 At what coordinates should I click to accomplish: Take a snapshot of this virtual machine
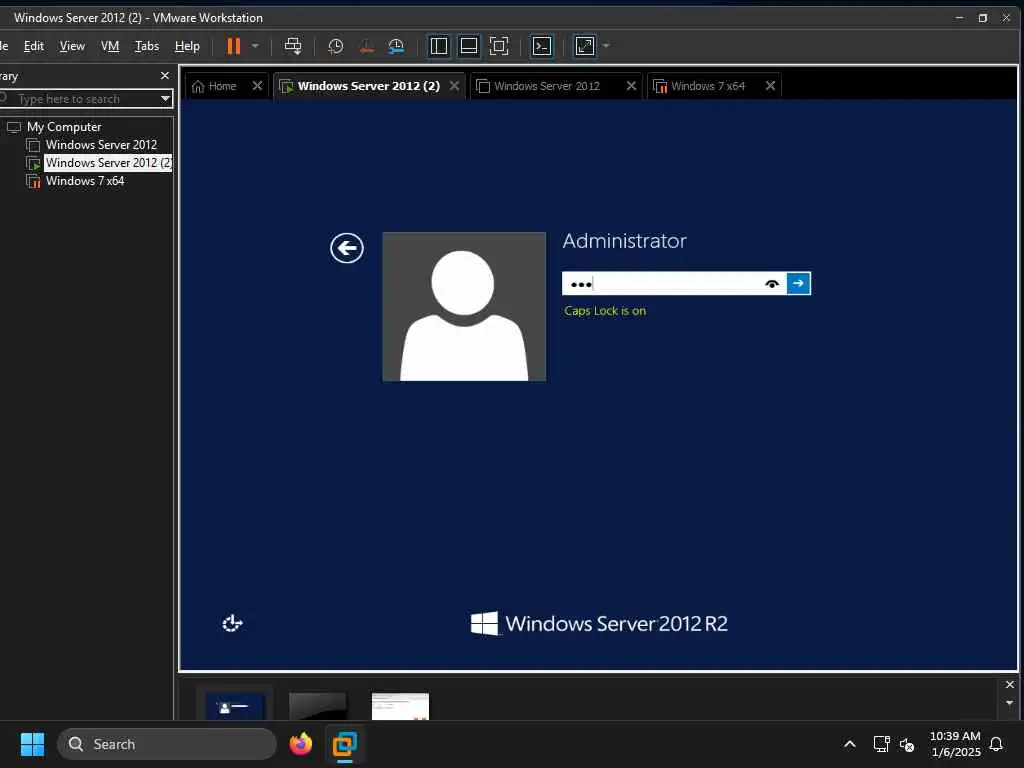[x=336, y=46]
